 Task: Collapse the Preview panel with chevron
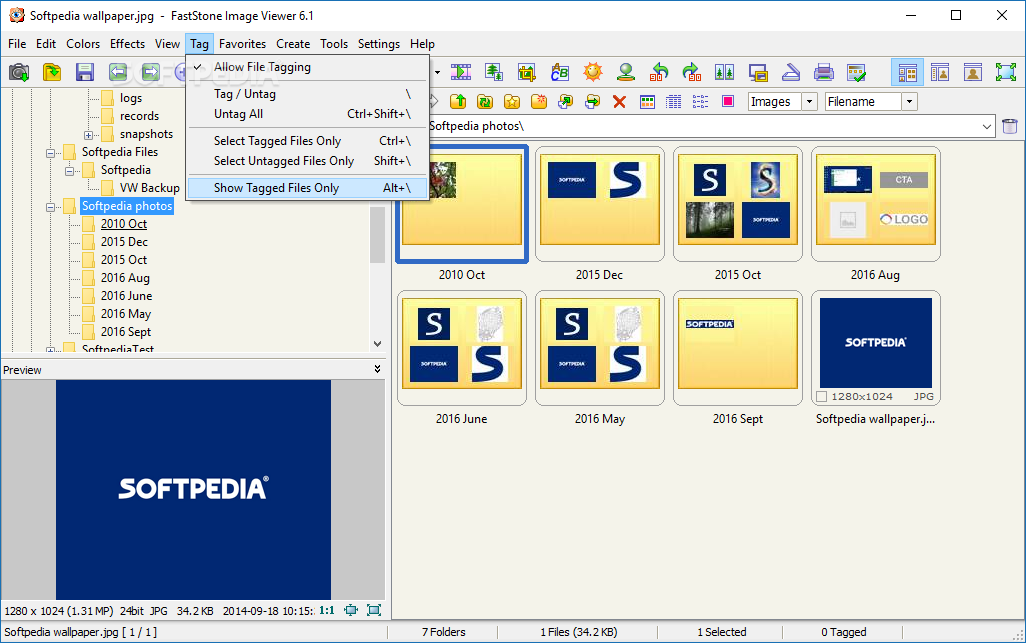[378, 369]
